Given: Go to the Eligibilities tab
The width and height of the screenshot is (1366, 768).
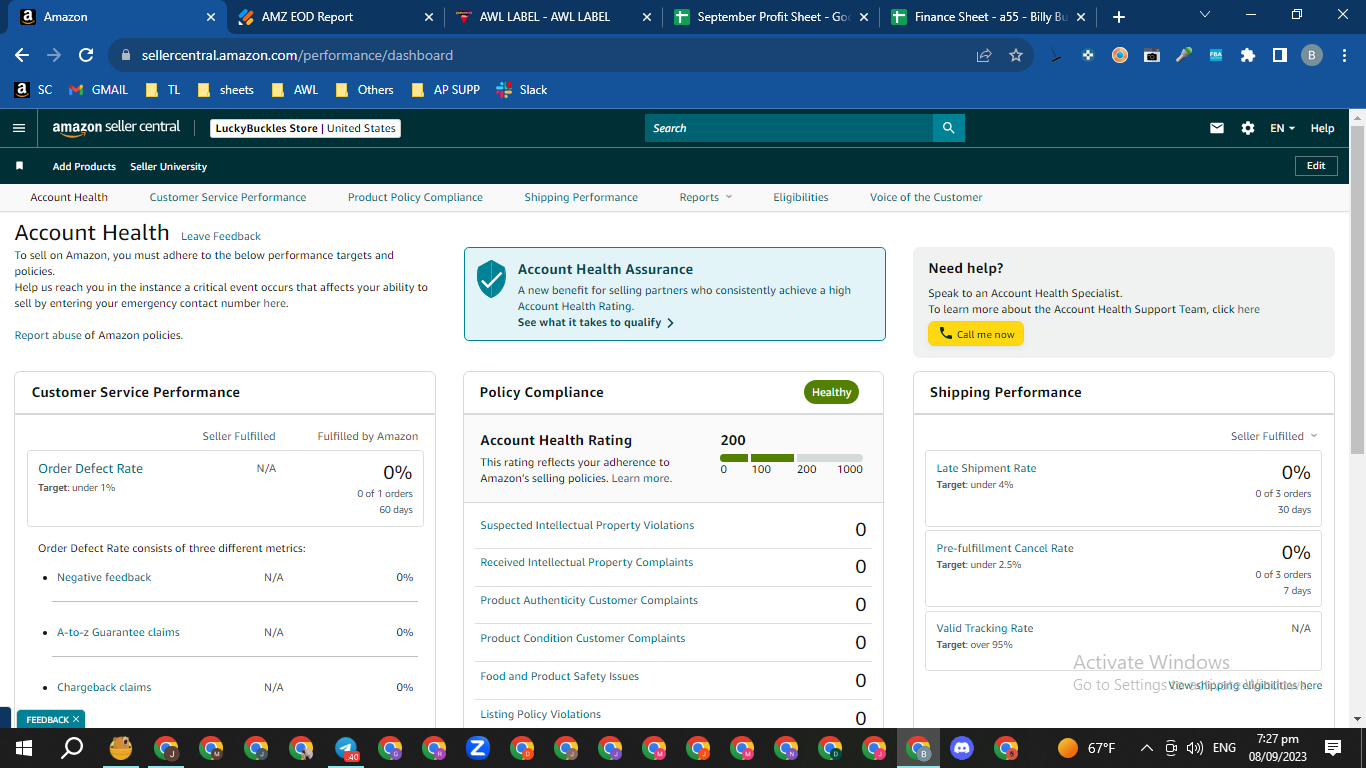Looking at the screenshot, I should pos(801,197).
